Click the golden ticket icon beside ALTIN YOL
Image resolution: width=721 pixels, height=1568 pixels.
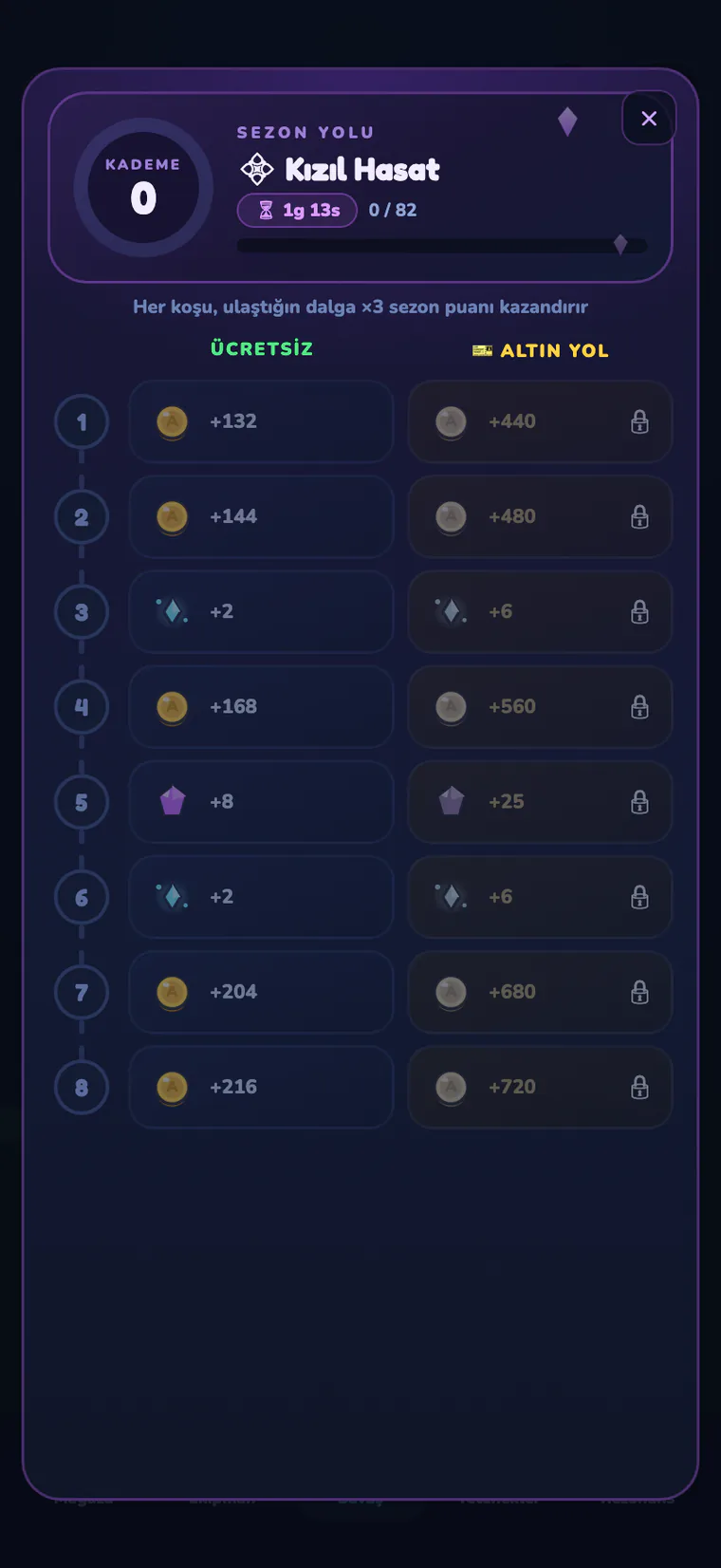482,350
